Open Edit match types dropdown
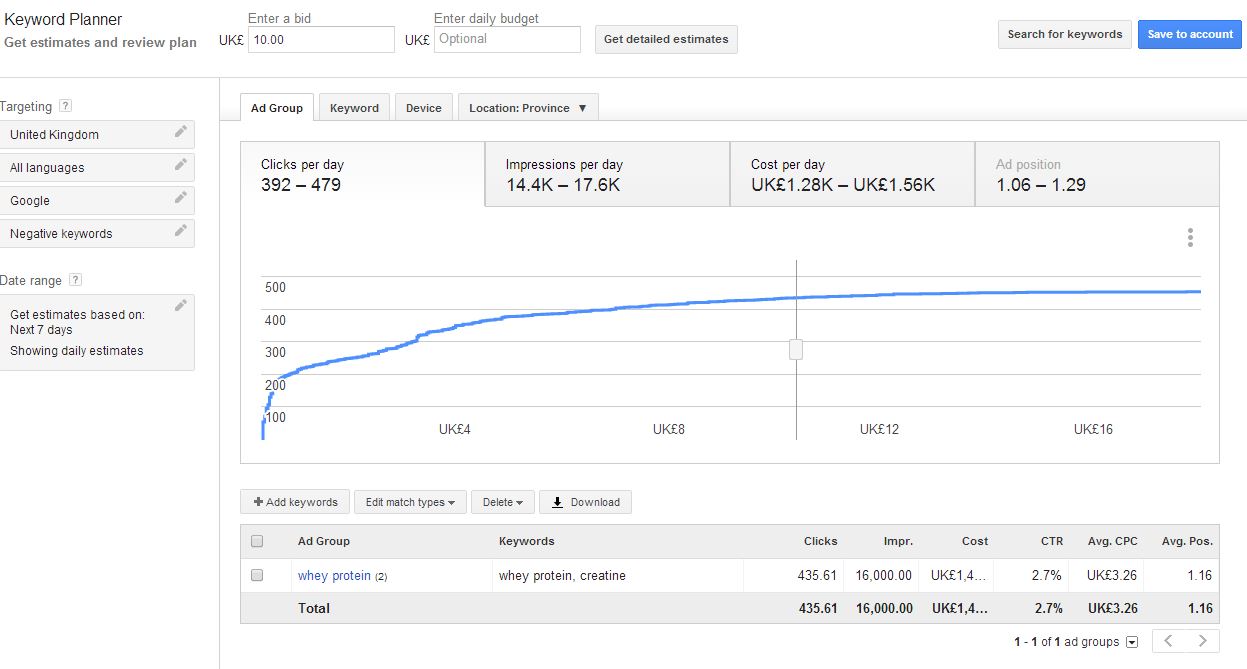Screen dimensions: 1247x669 [410, 502]
